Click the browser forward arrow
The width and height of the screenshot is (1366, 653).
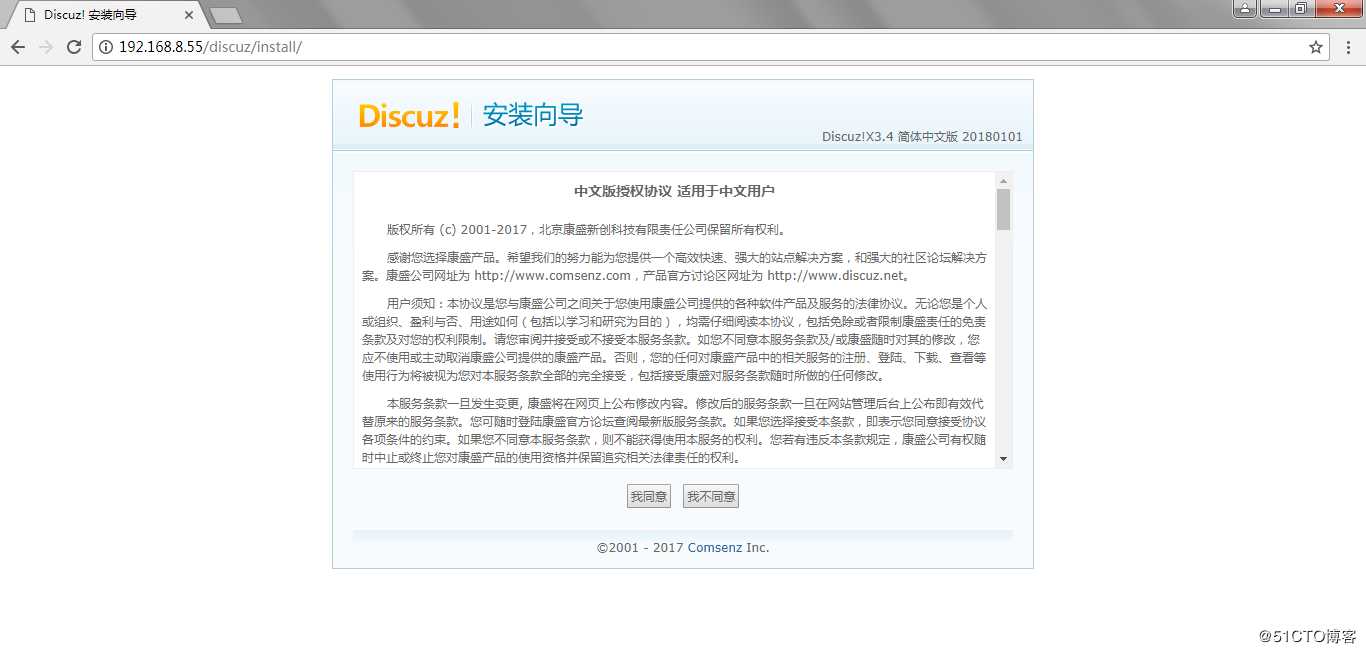[x=46, y=47]
